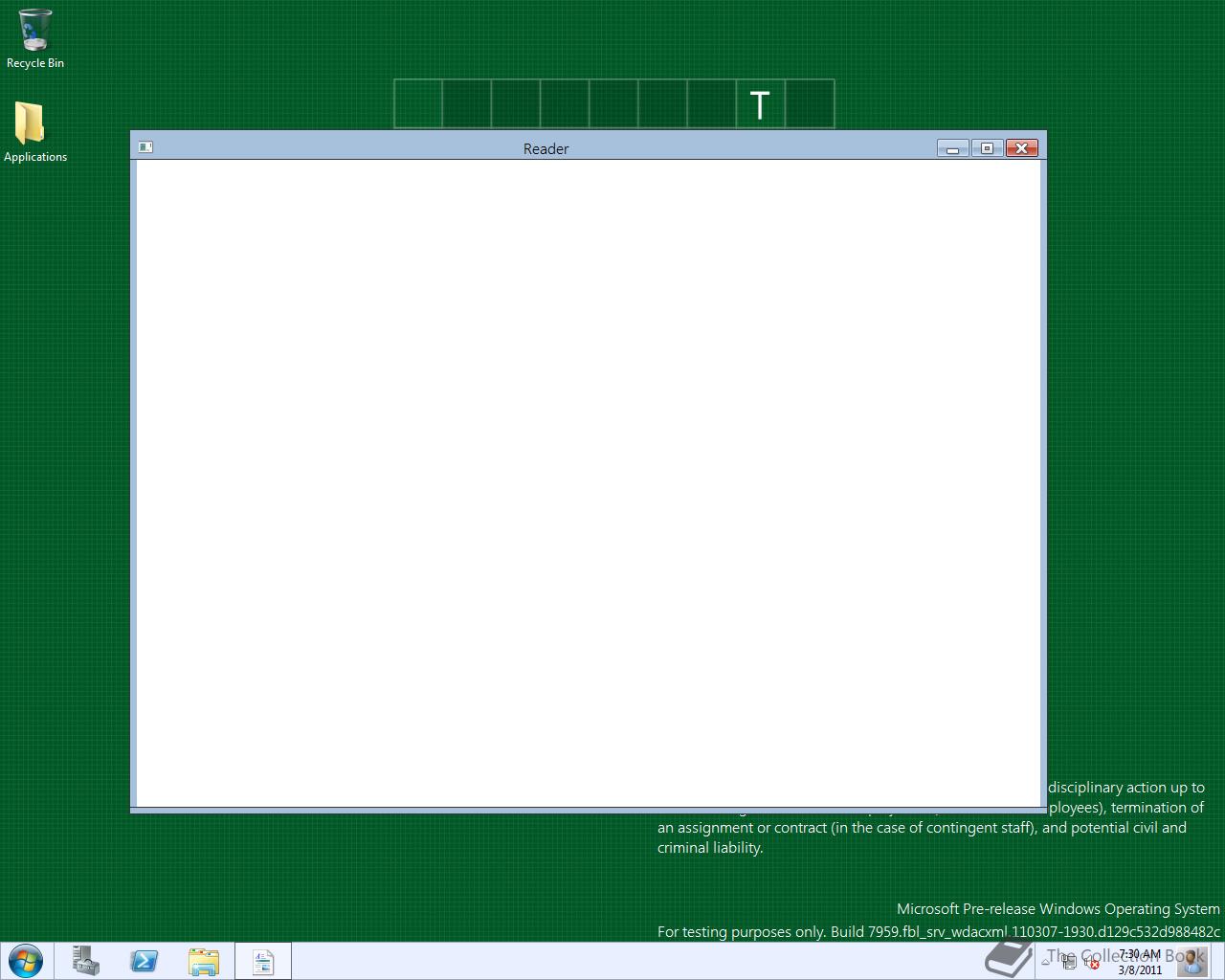Image resolution: width=1225 pixels, height=980 pixels.
Task: Click the Reader title bar text
Action: coord(546,148)
